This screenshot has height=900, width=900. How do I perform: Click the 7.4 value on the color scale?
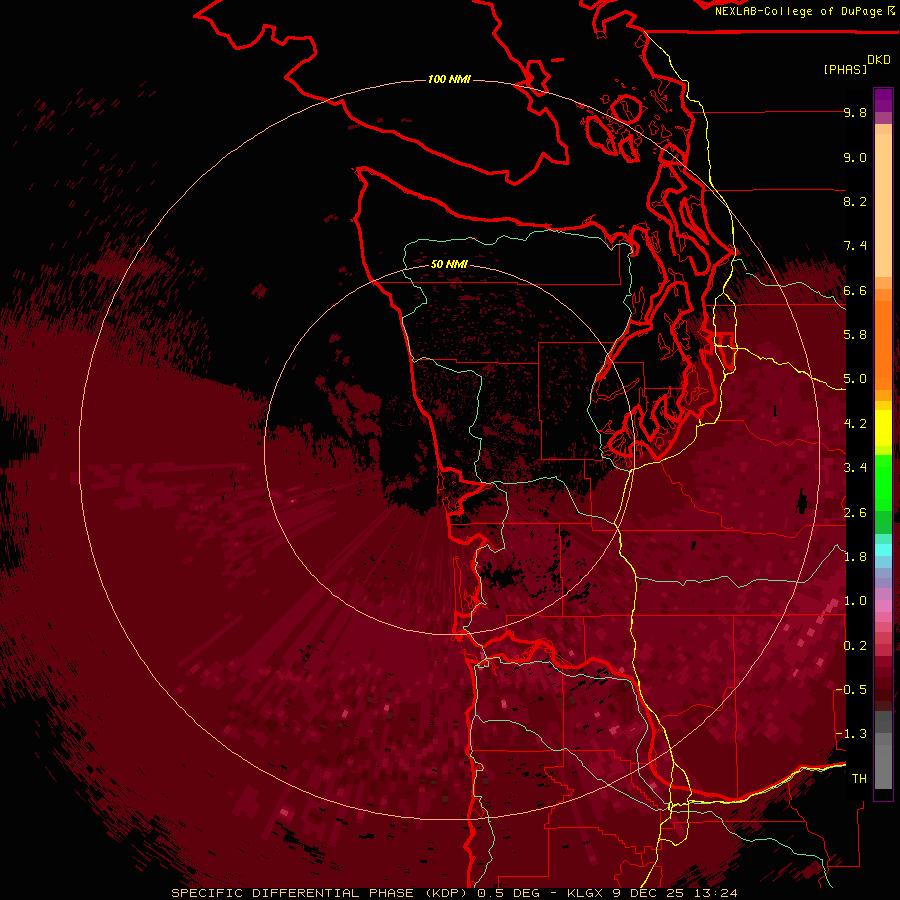pyautogui.click(x=855, y=246)
